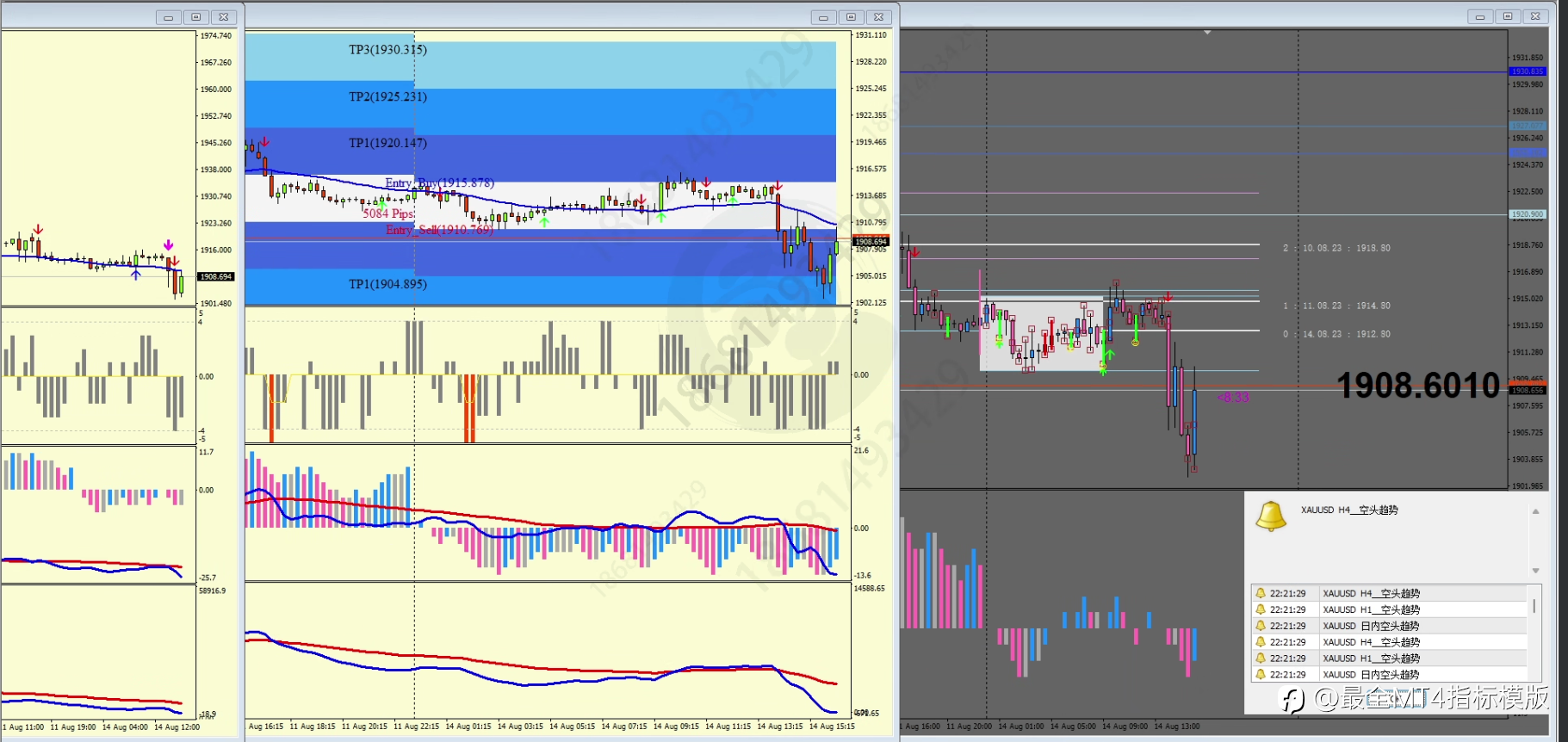Select Entry_Sell(1910.769) label
This screenshot has height=742, width=1568.
point(439,230)
